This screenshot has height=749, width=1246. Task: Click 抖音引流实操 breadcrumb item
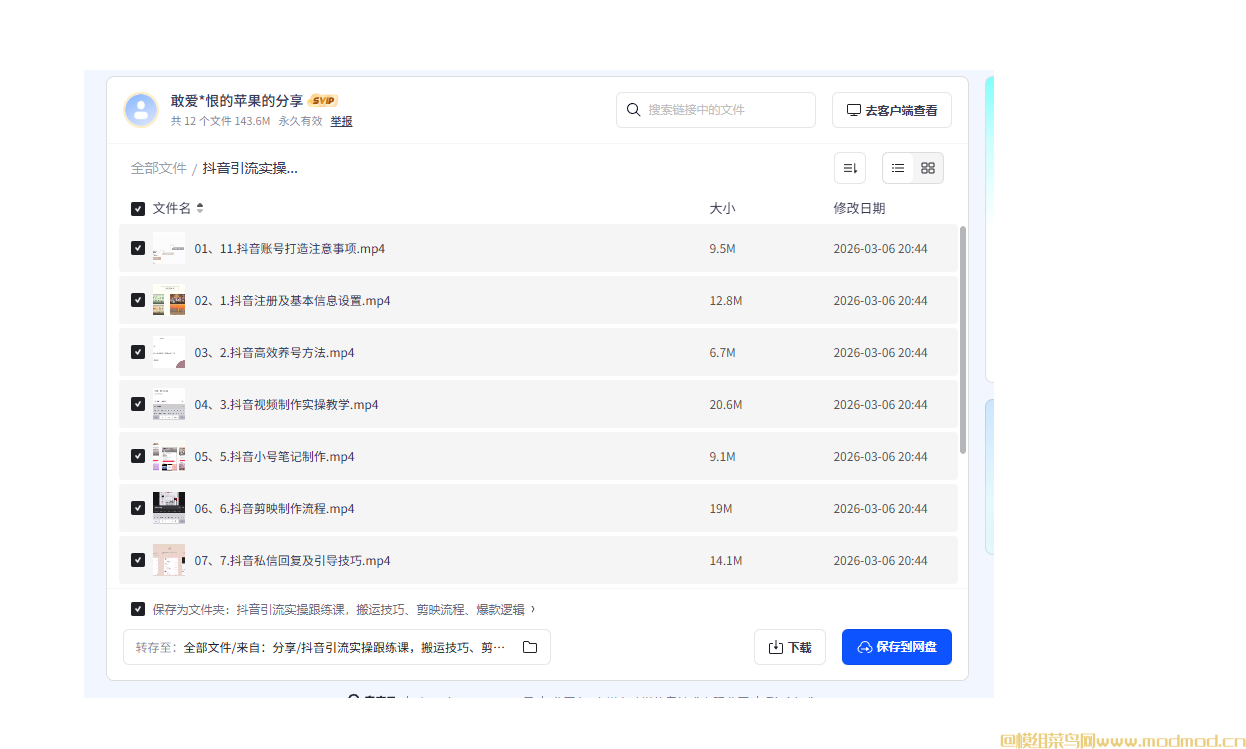point(250,168)
